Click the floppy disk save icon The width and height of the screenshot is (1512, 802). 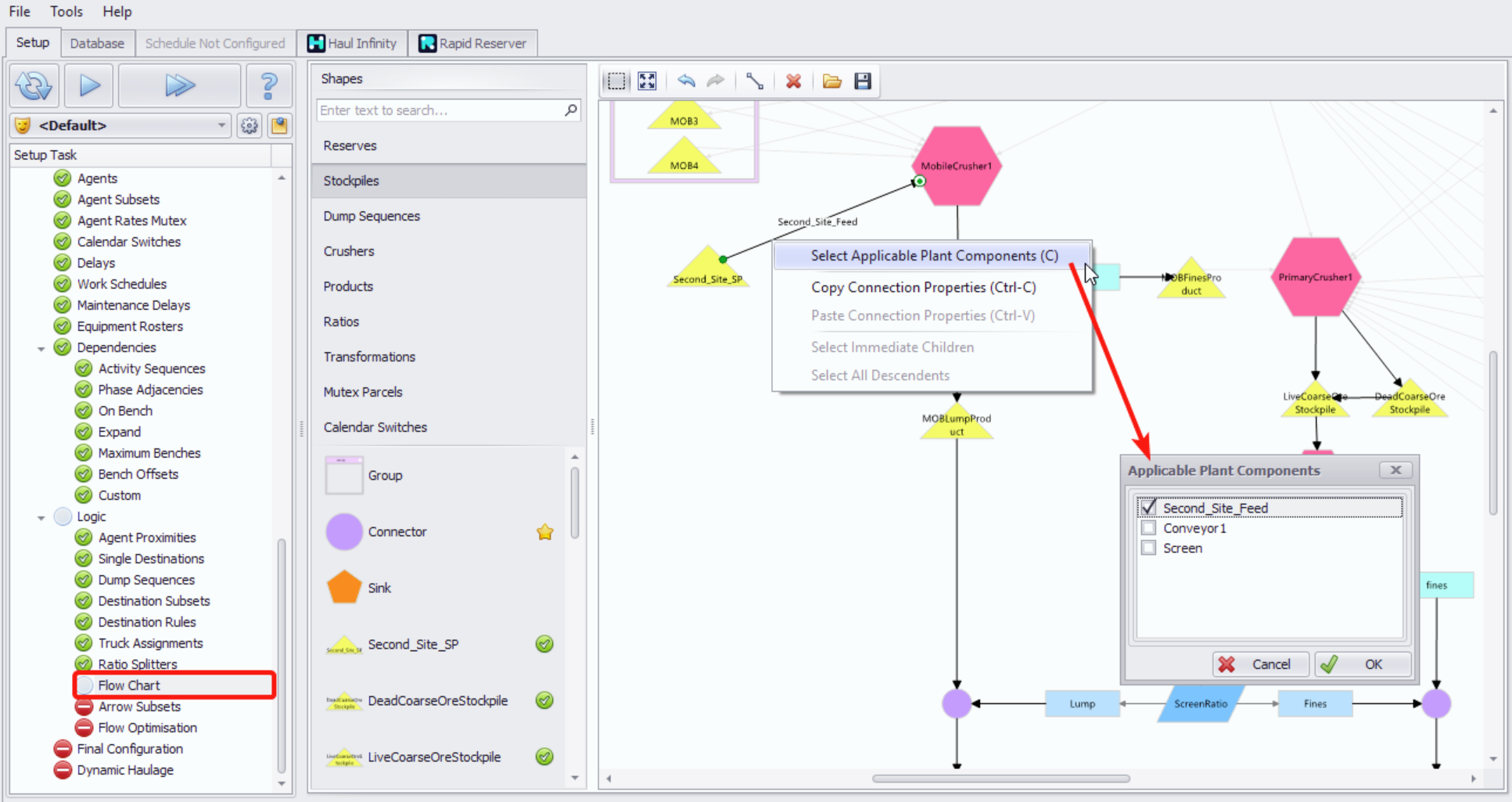[x=862, y=81]
